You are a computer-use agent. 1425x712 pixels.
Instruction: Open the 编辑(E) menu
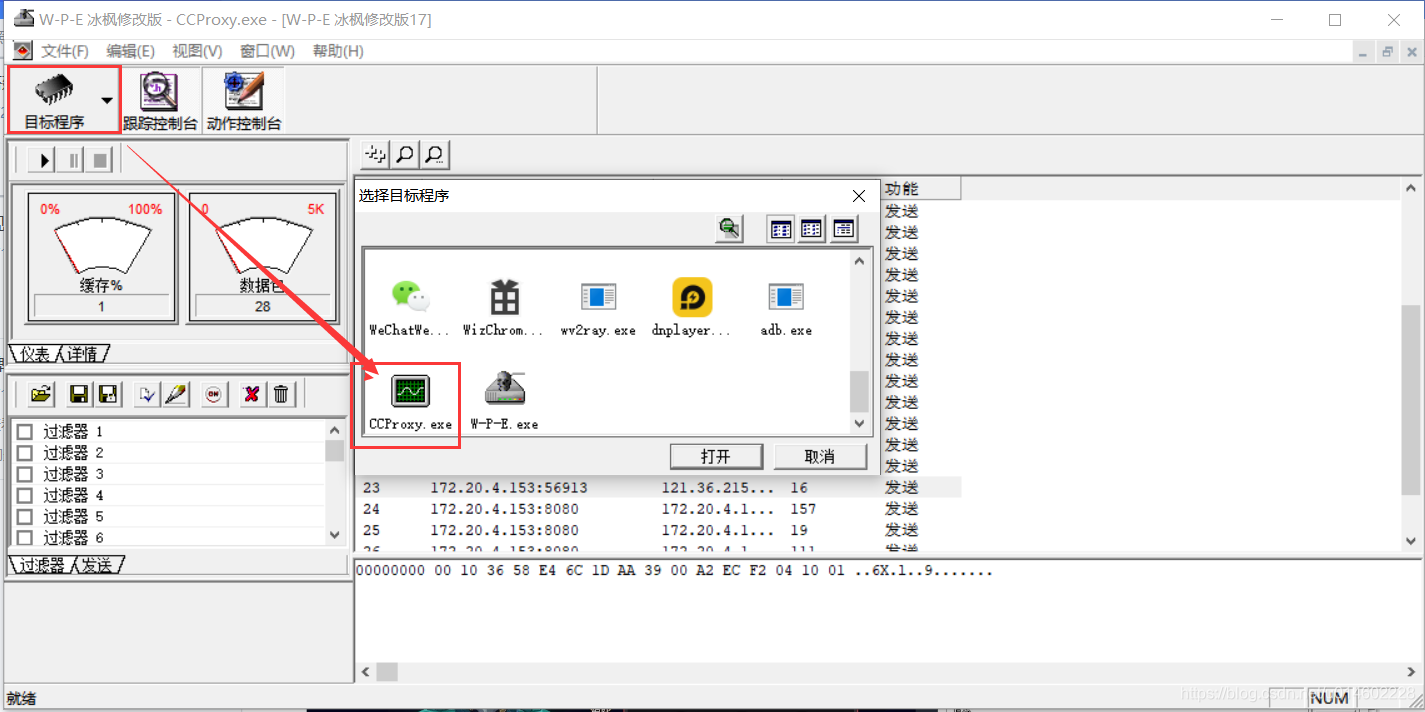(131, 51)
